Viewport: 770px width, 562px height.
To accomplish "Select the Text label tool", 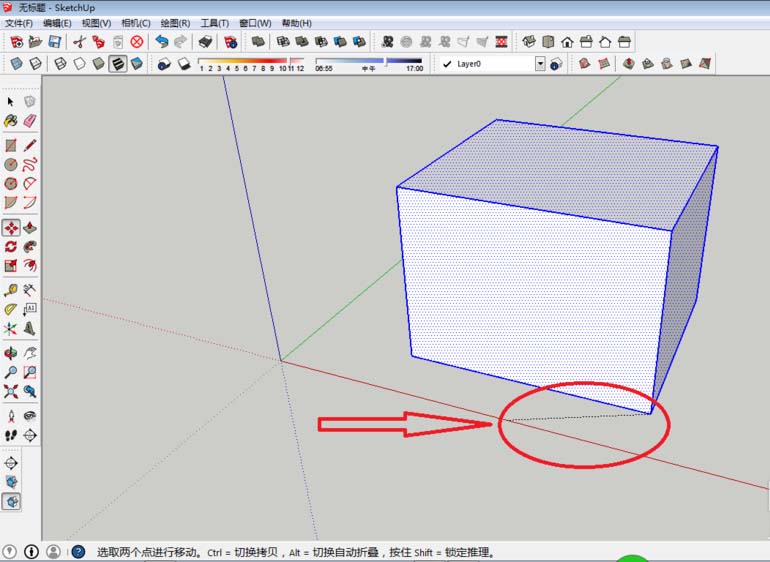I will click(30, 309).
